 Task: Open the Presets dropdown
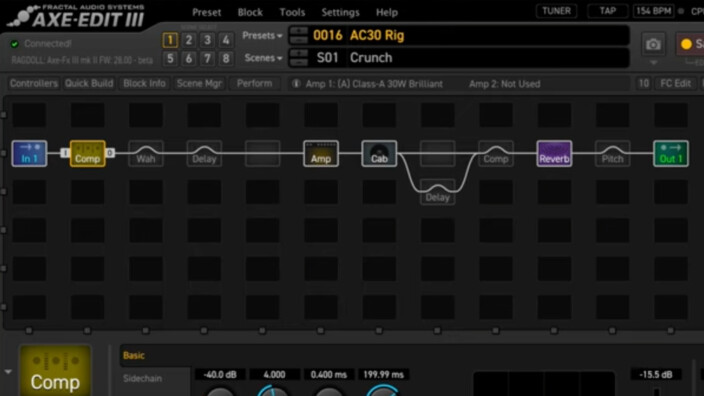pos(262,35)
